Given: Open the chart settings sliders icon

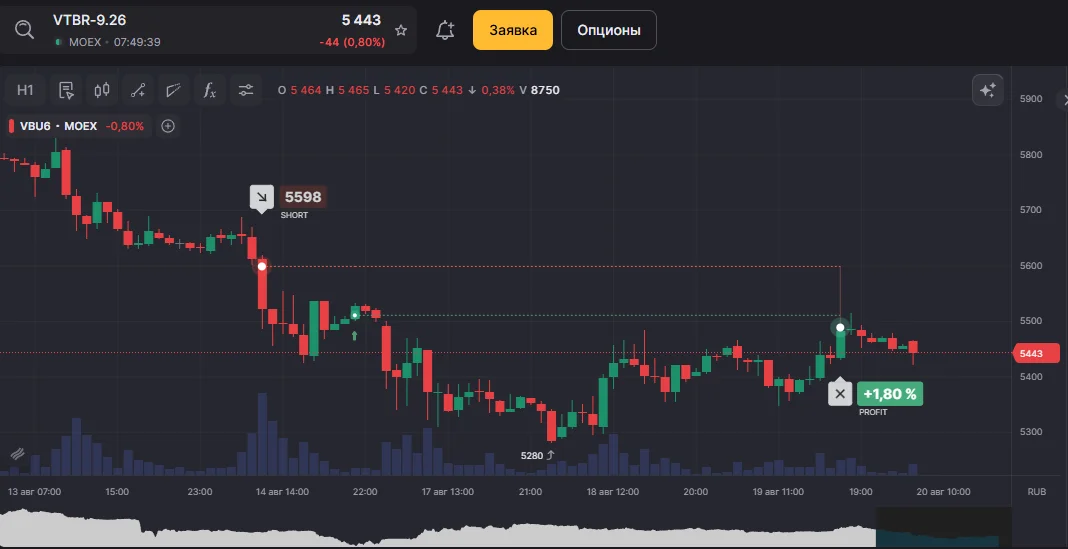Looking at the screenshot, I should (246, 90).
